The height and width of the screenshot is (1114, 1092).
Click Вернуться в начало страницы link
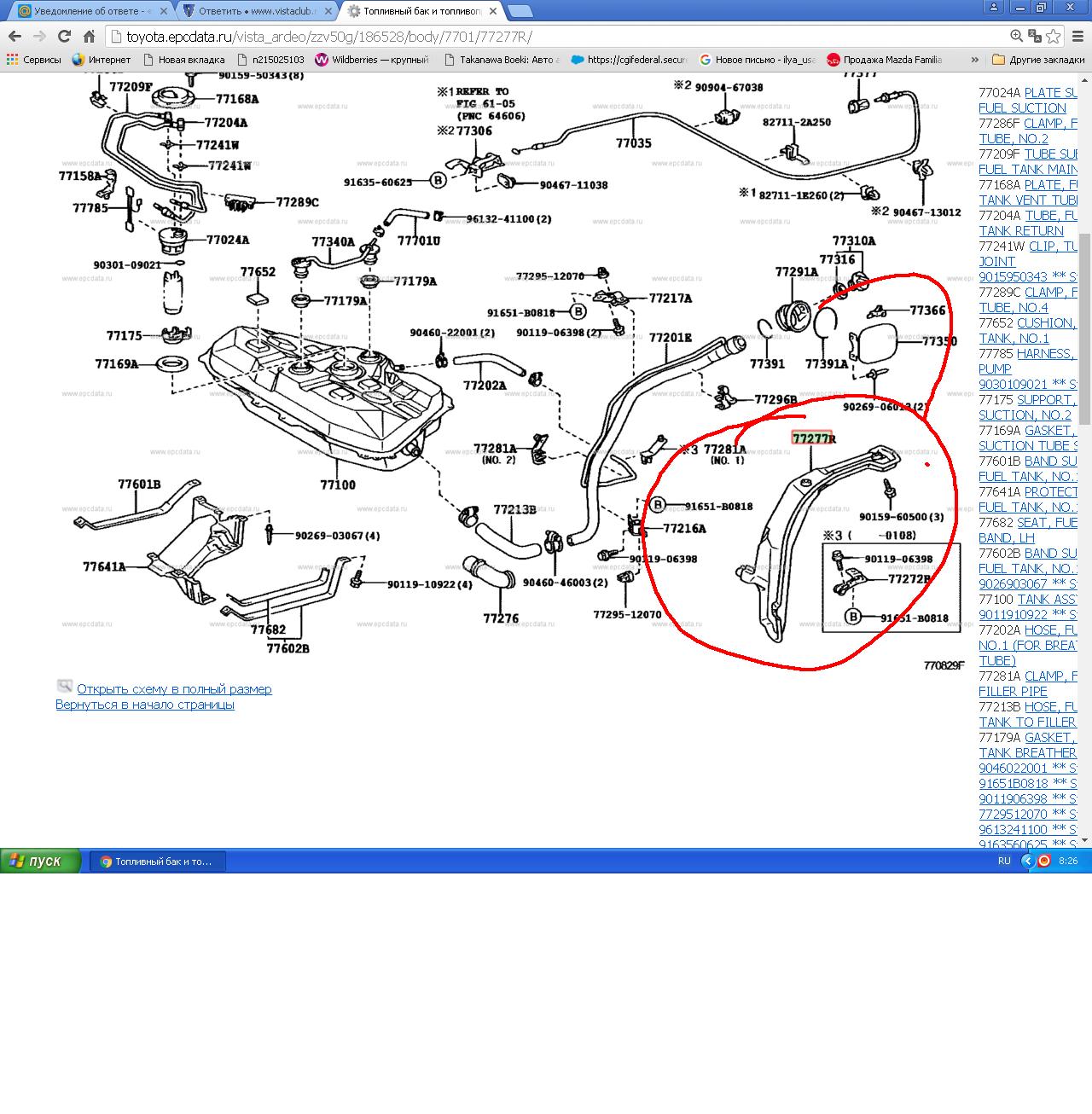point(145,705)
